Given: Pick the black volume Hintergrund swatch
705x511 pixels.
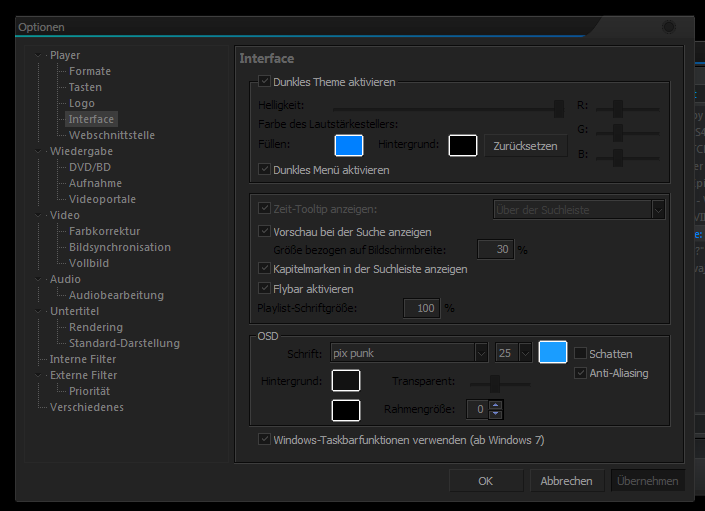Looking at the screenshot, I should click(463, 146).
